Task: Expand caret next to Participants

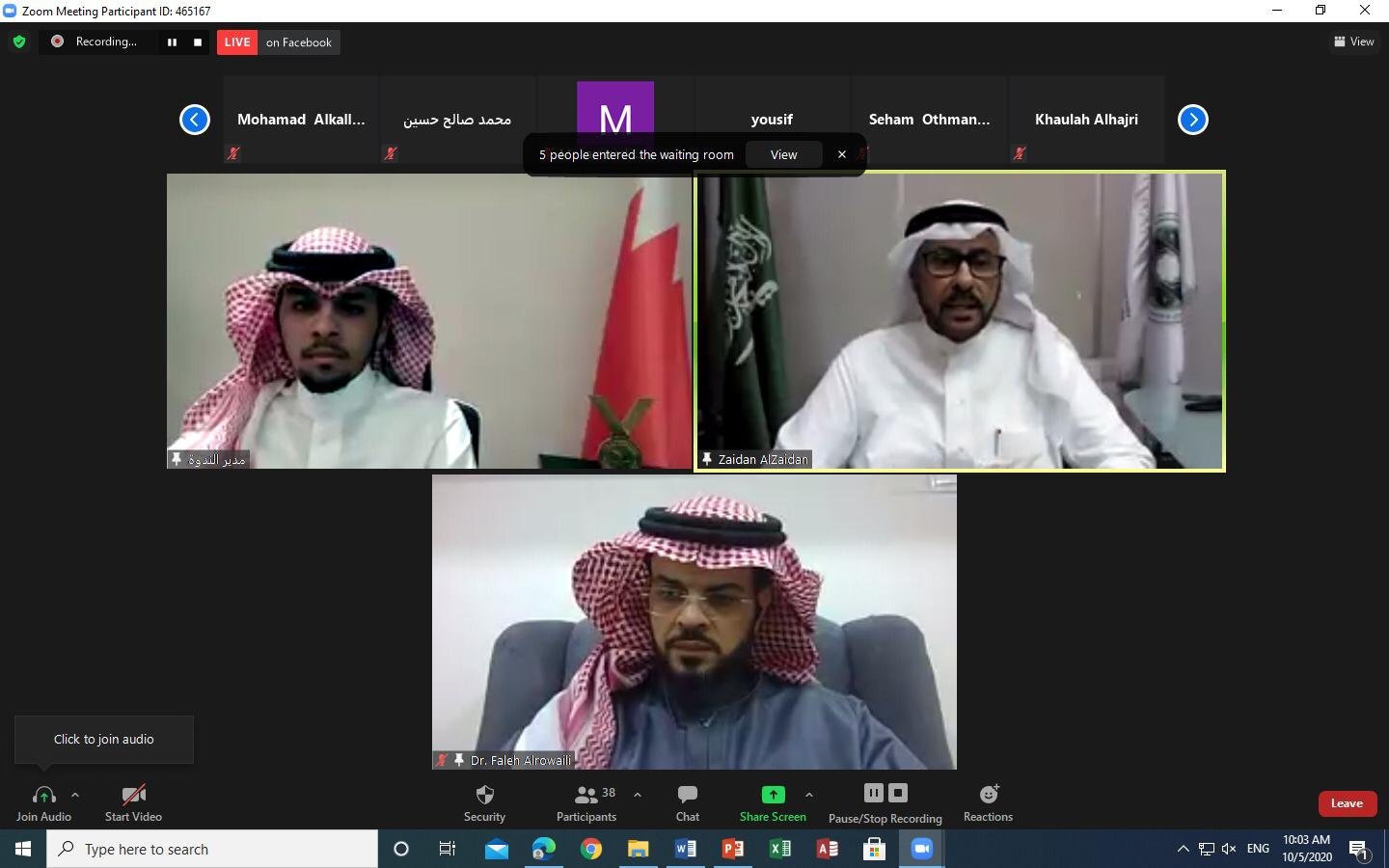Action: (638, 796)
